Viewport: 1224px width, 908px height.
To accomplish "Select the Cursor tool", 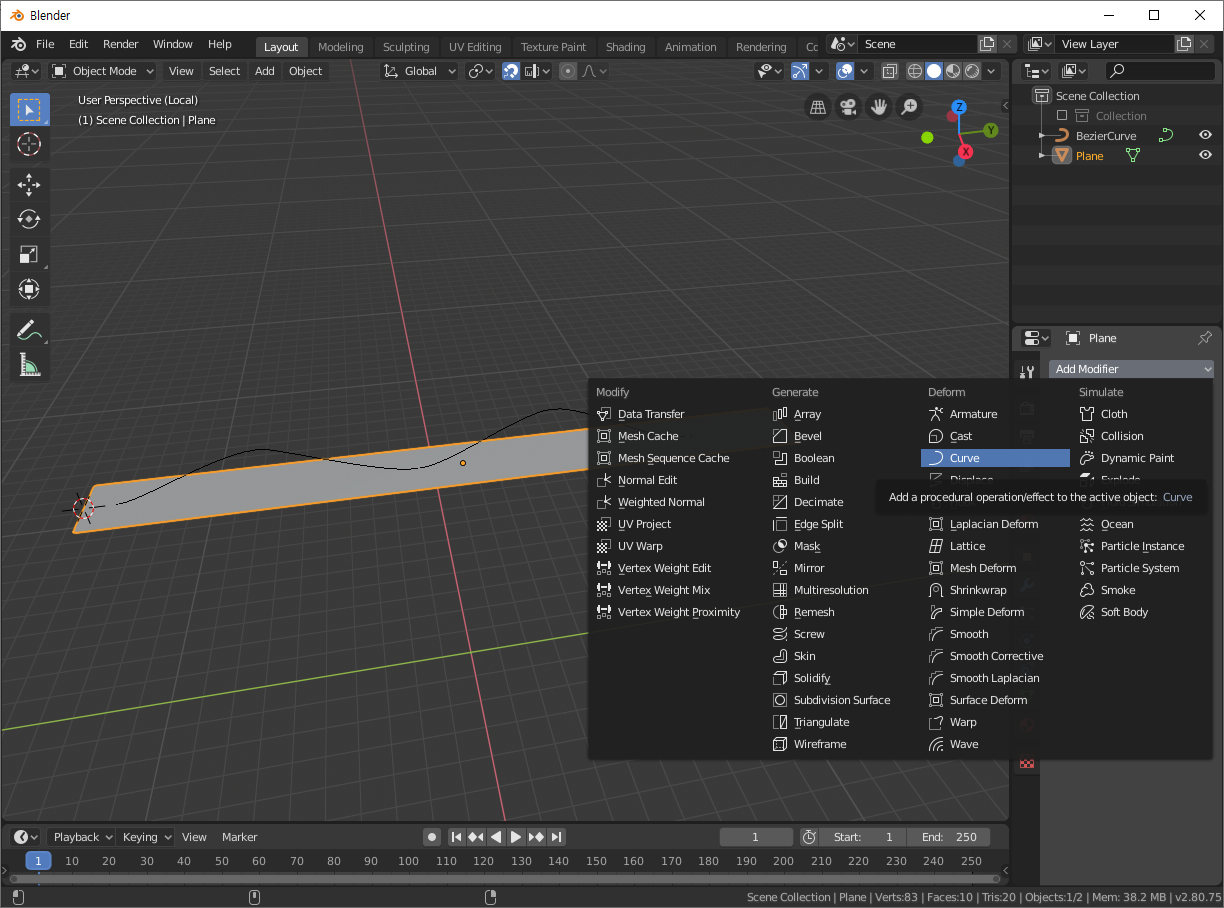I will [x=29, y=145].
